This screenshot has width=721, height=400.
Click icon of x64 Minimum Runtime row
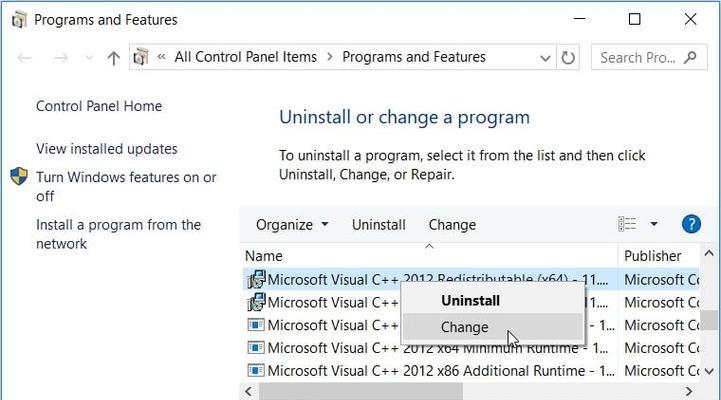tap(256, 348)
